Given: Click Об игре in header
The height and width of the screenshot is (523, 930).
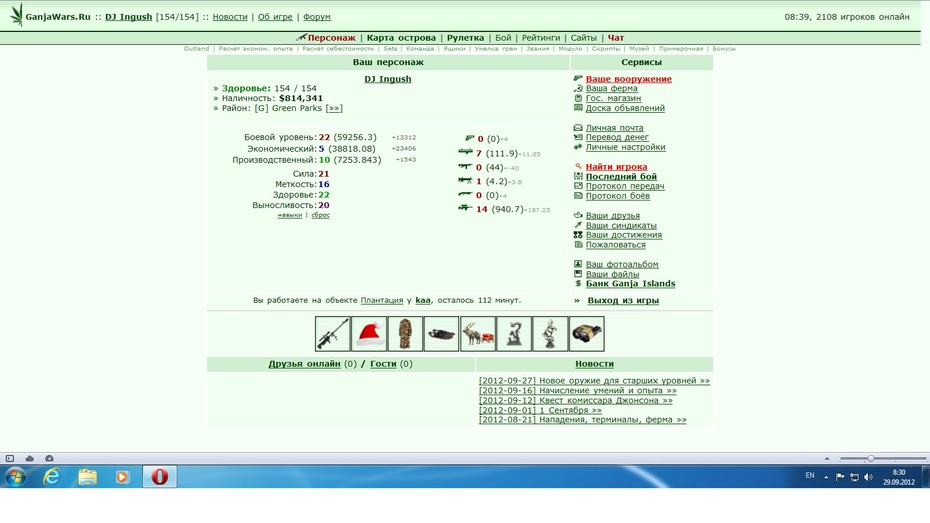Looking at the screenshot, I should tap(275, 17).
